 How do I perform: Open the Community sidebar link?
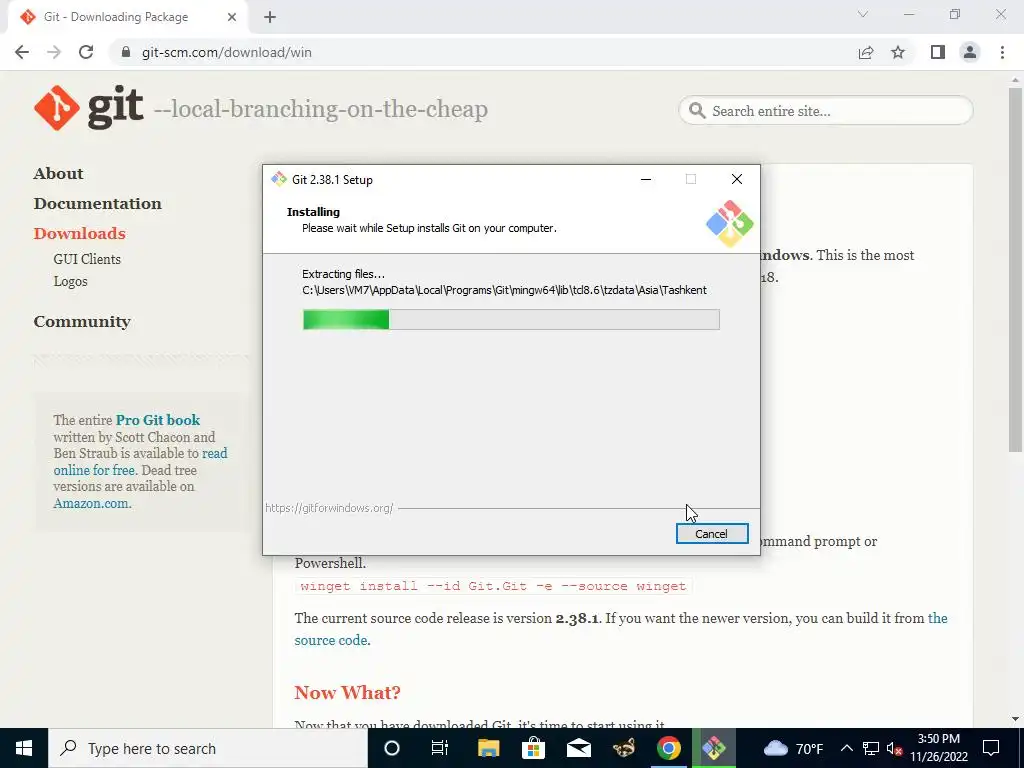coord(82,322)
